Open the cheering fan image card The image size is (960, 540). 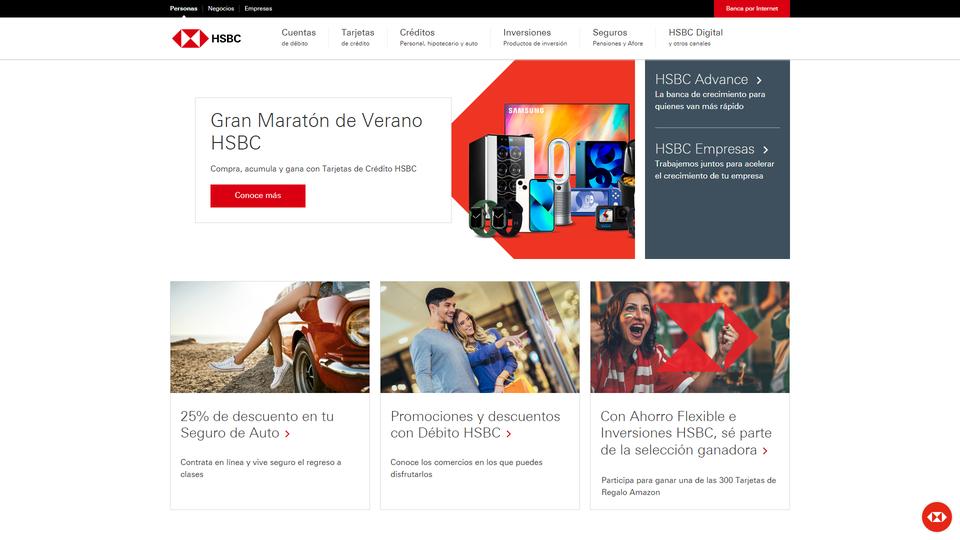(690, 337)
